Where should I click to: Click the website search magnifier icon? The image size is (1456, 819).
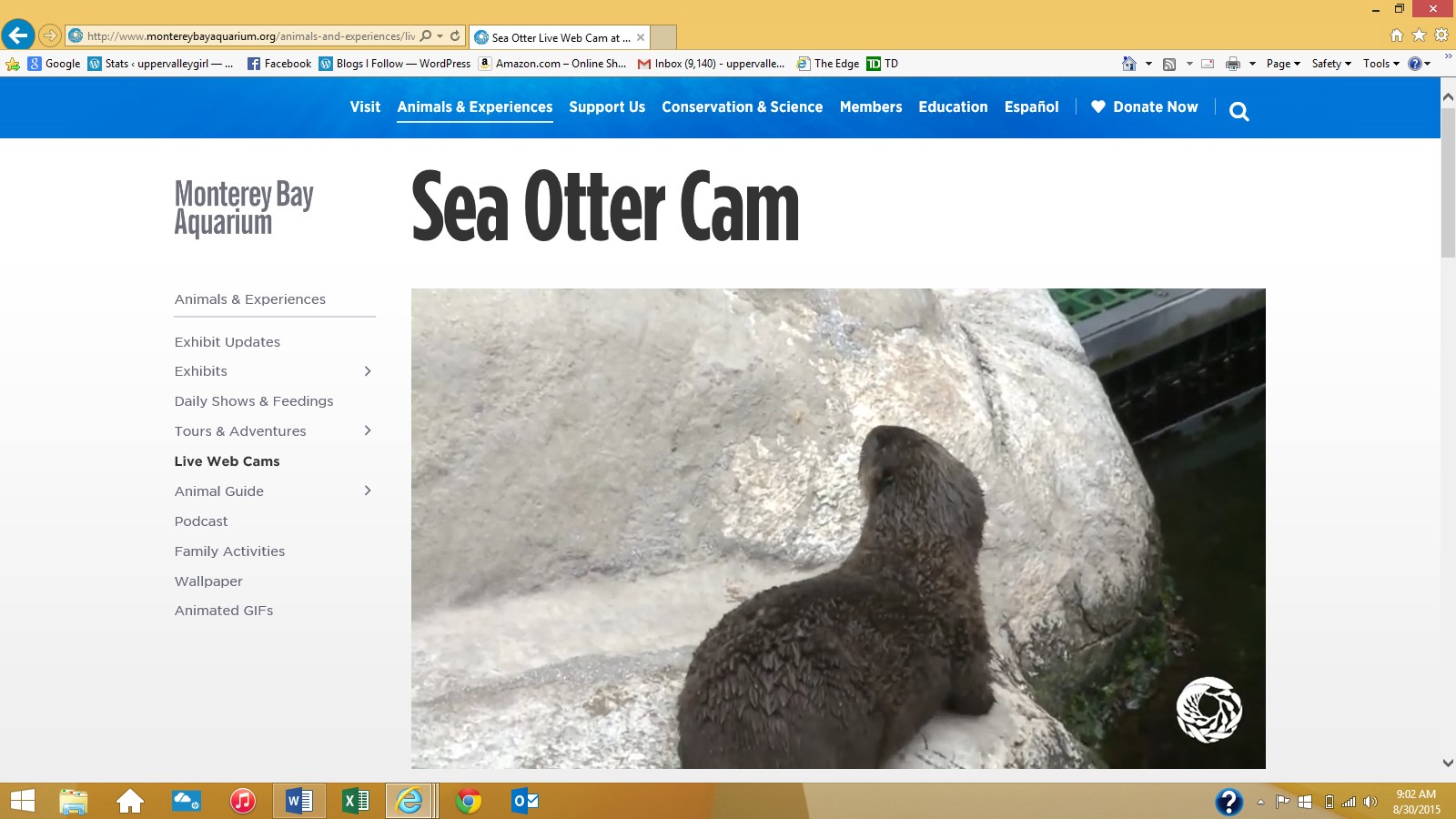pos(1239,111)
